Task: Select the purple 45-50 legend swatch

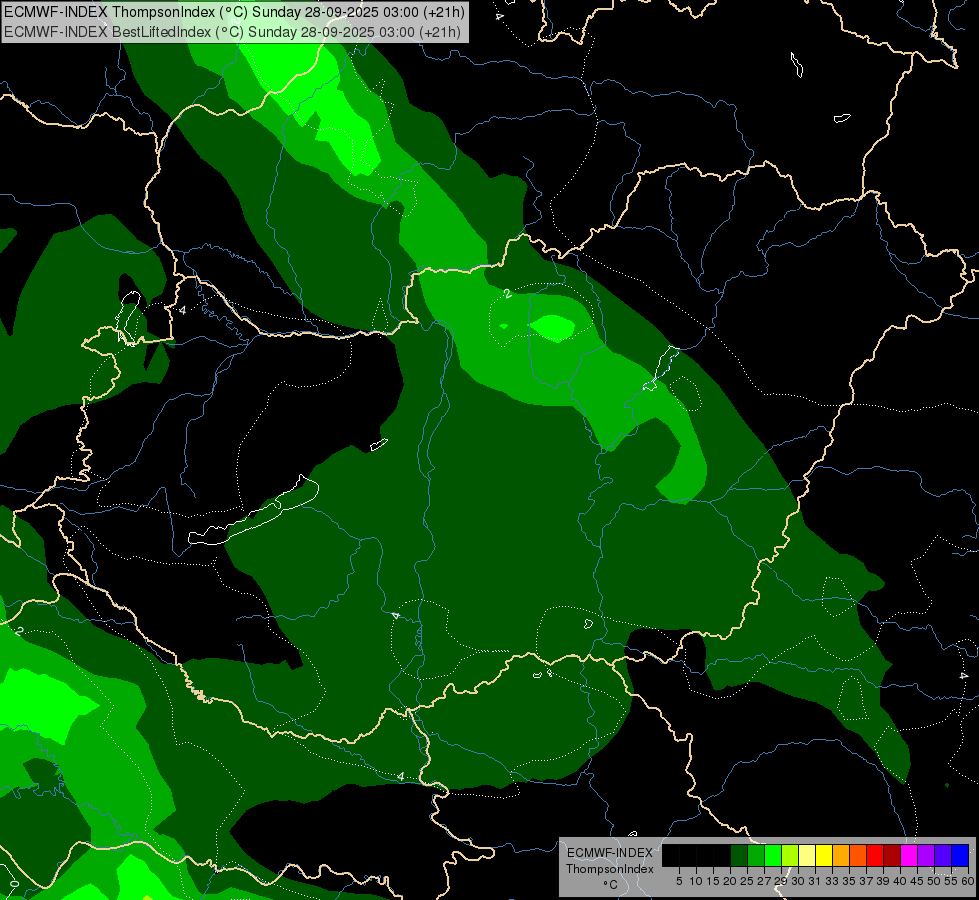Action: pos(926,855)
